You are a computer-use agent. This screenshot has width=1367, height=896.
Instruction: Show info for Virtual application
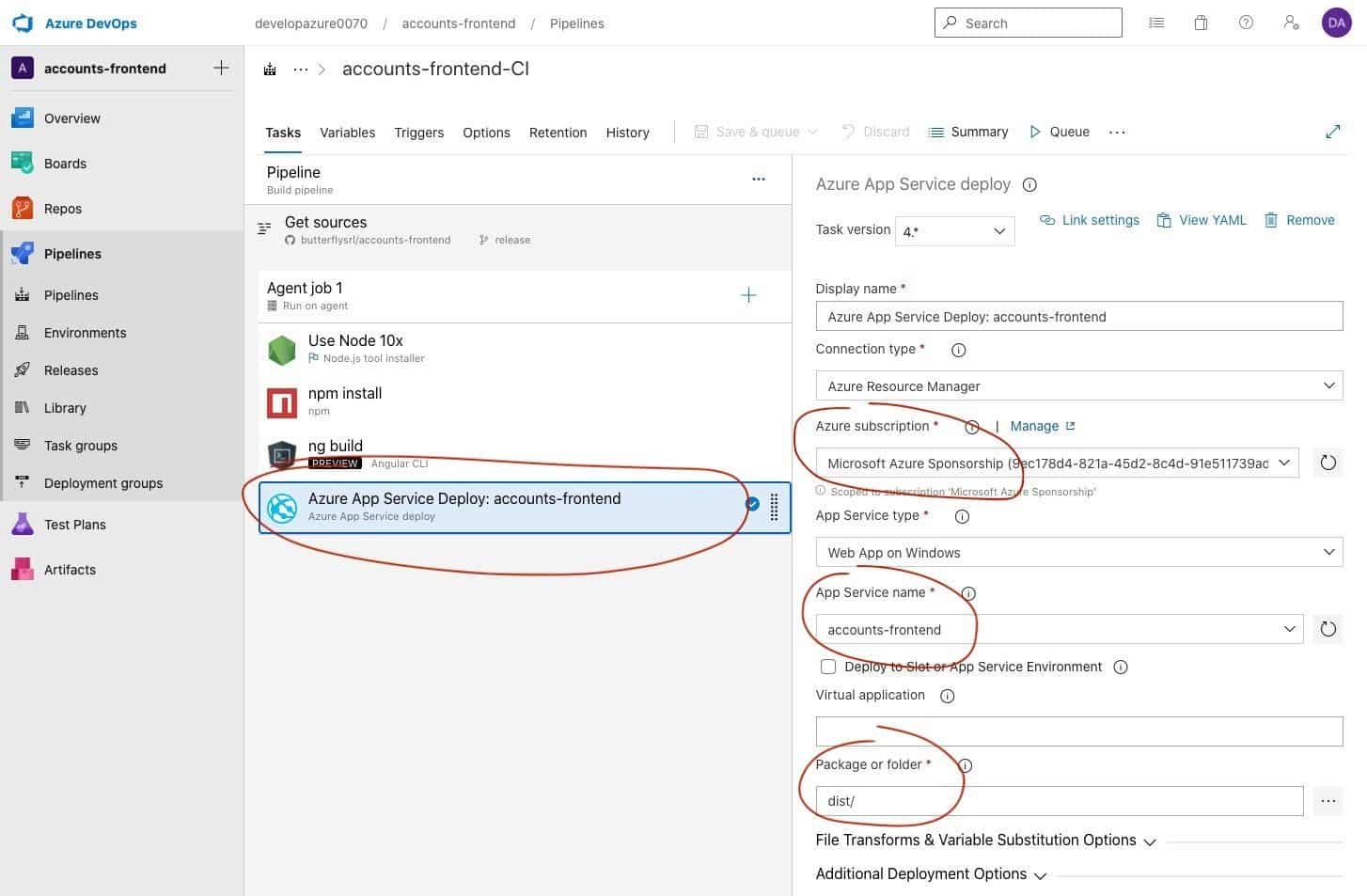947,696
